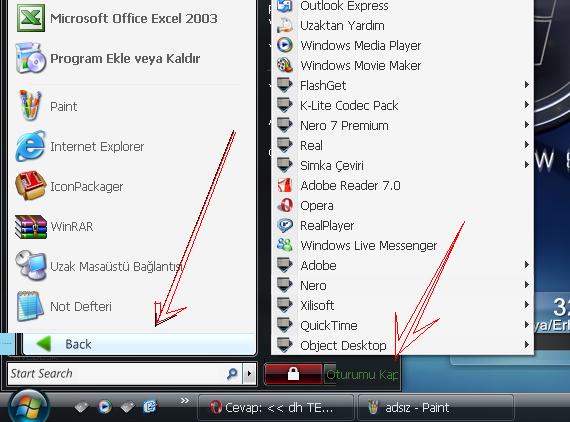Open Microsoft Office Excel 2003 icon
The height and width of the screenshot is (422, 570).
pos(31,18)
